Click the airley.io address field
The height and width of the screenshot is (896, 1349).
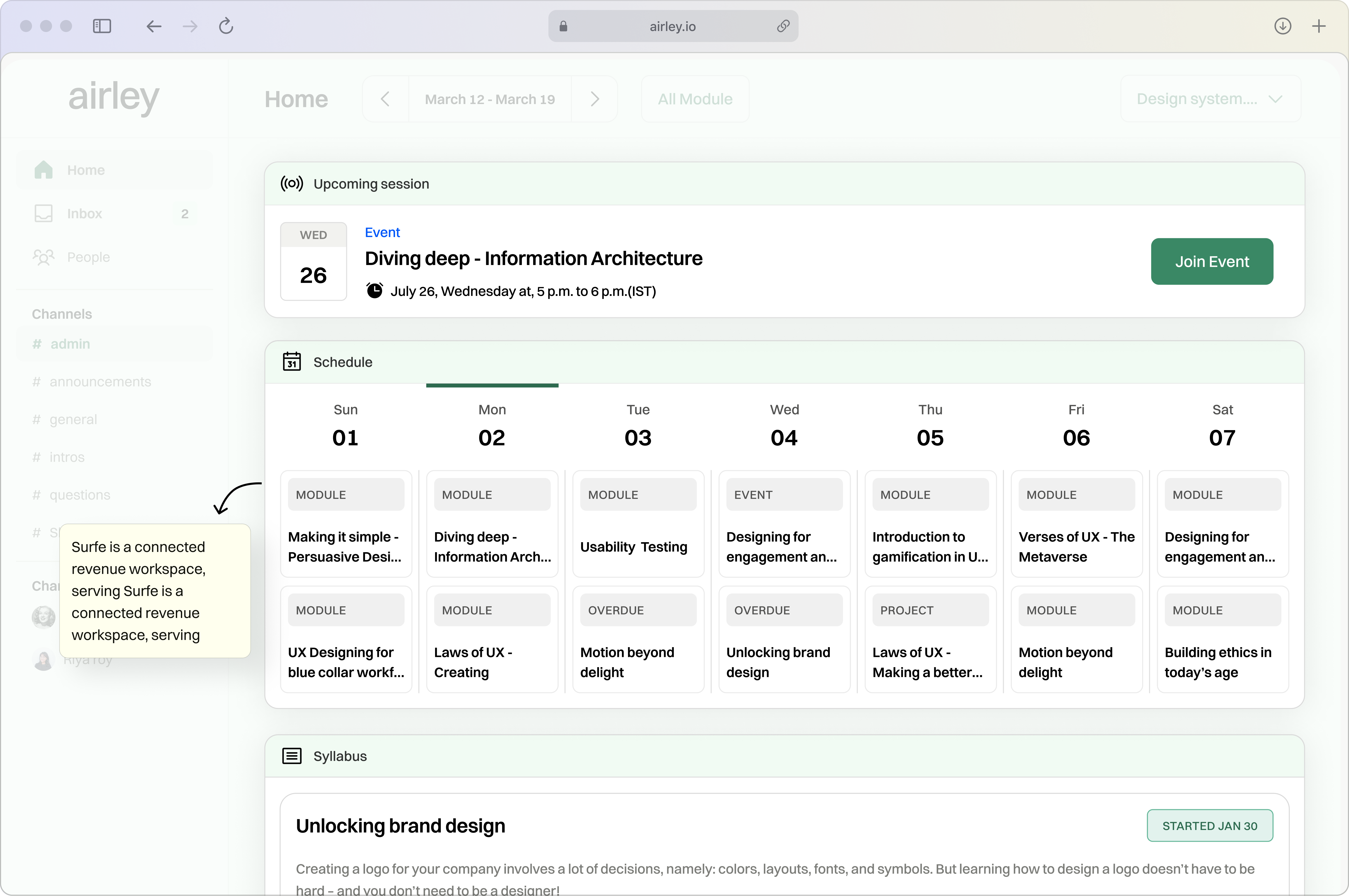click(673, 26)
